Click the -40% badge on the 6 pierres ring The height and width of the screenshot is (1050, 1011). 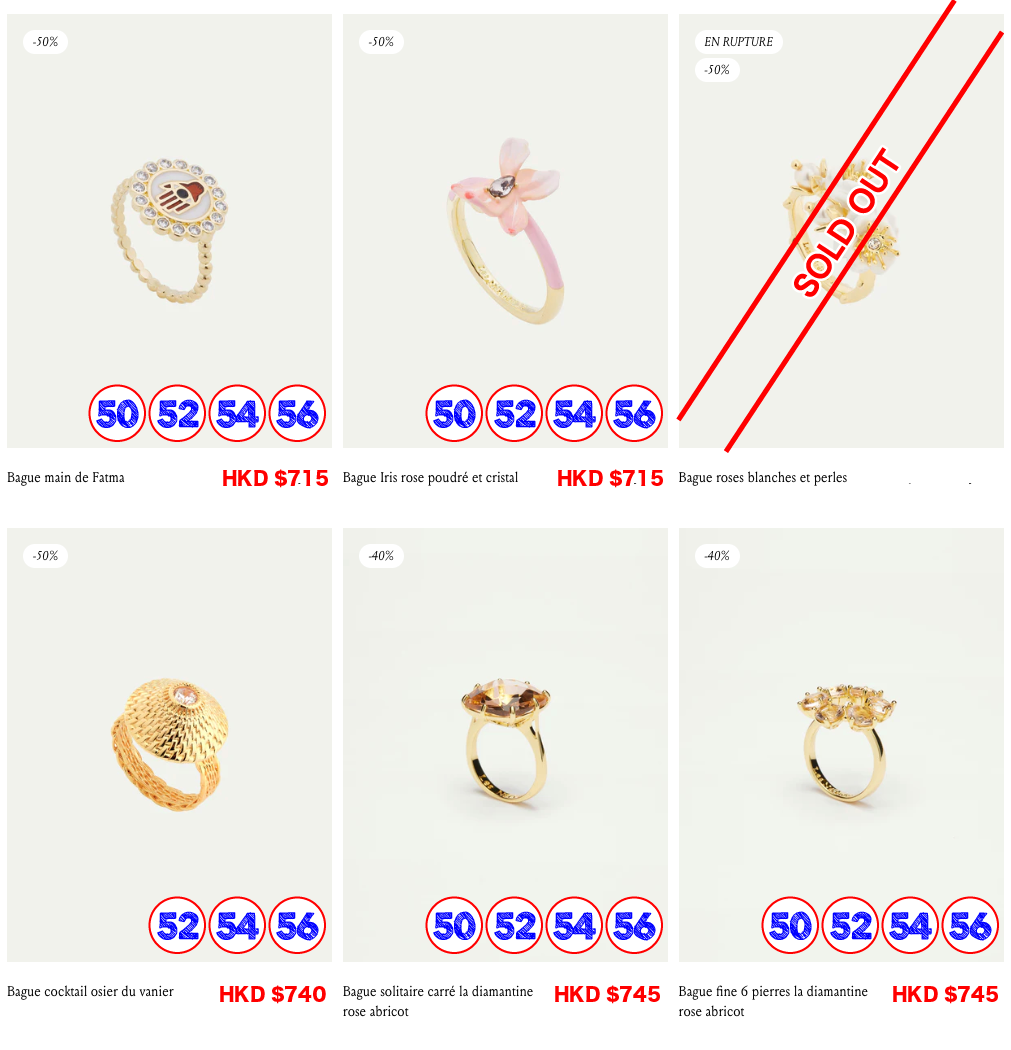pos(717,556)
